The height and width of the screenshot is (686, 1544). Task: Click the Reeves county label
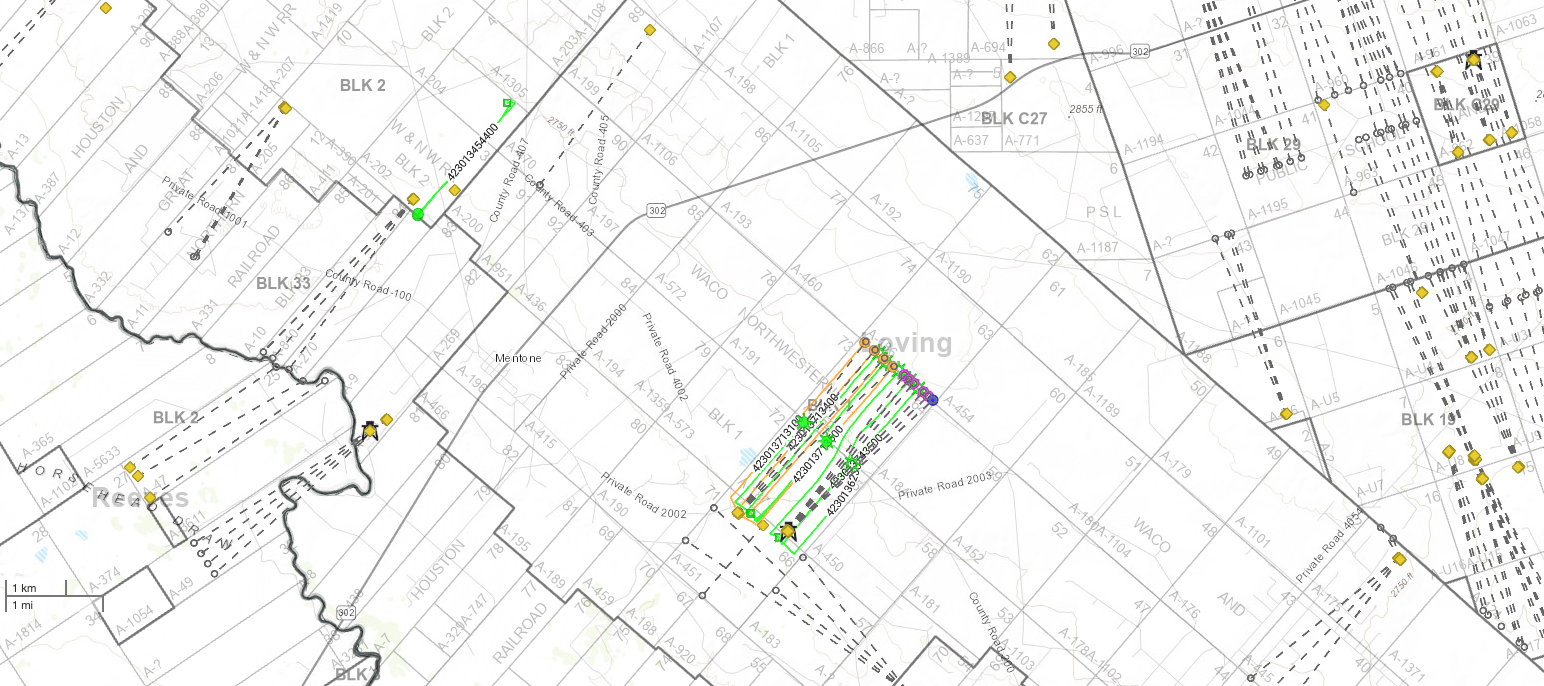[x=140, y=497]
